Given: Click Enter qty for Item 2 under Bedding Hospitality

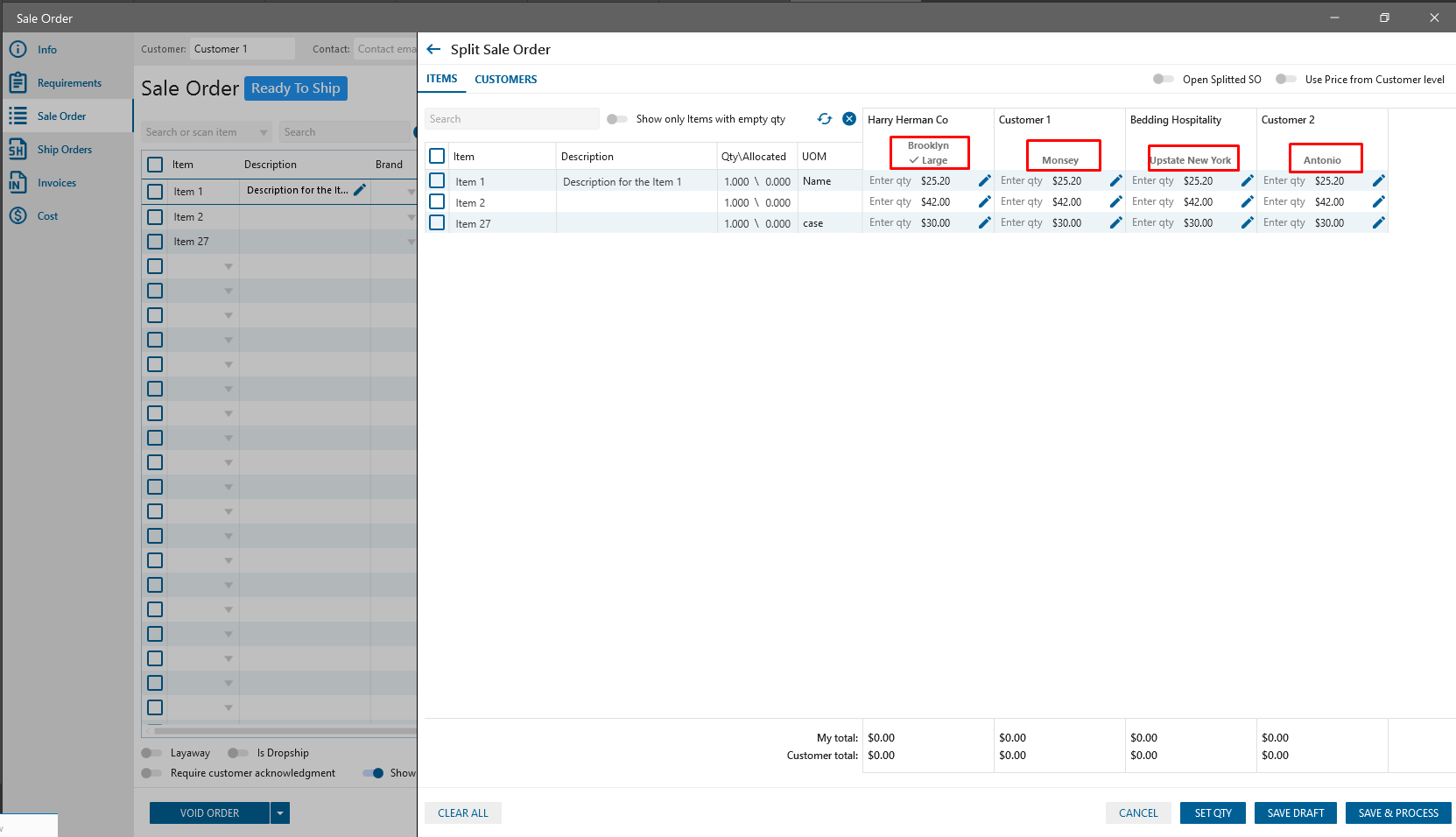Looking at the screenshot, I should pos(1153,201).
